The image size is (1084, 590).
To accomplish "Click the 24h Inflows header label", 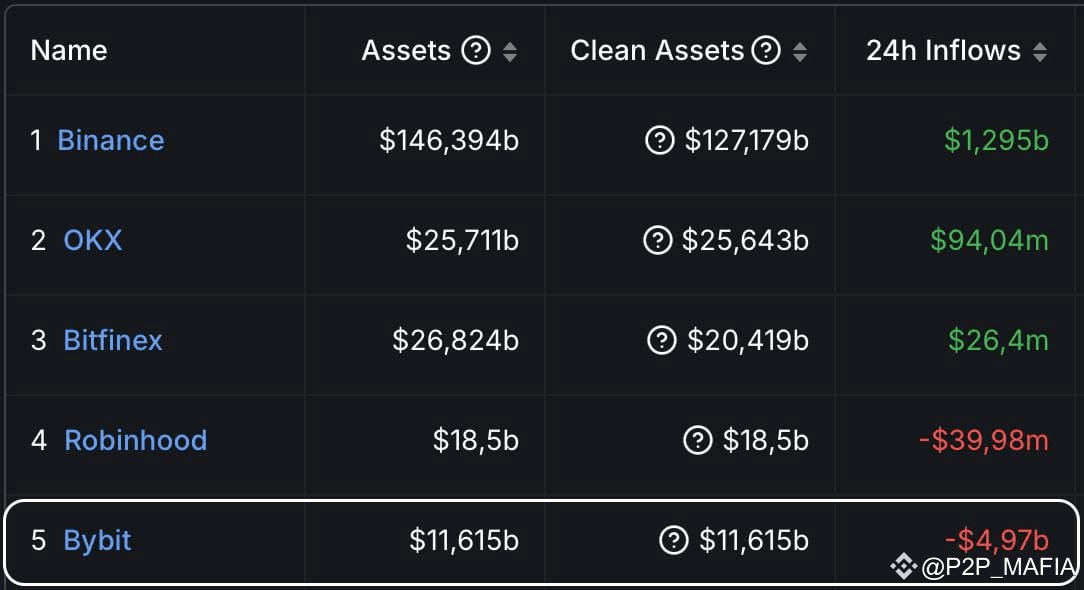I will 943,50.
